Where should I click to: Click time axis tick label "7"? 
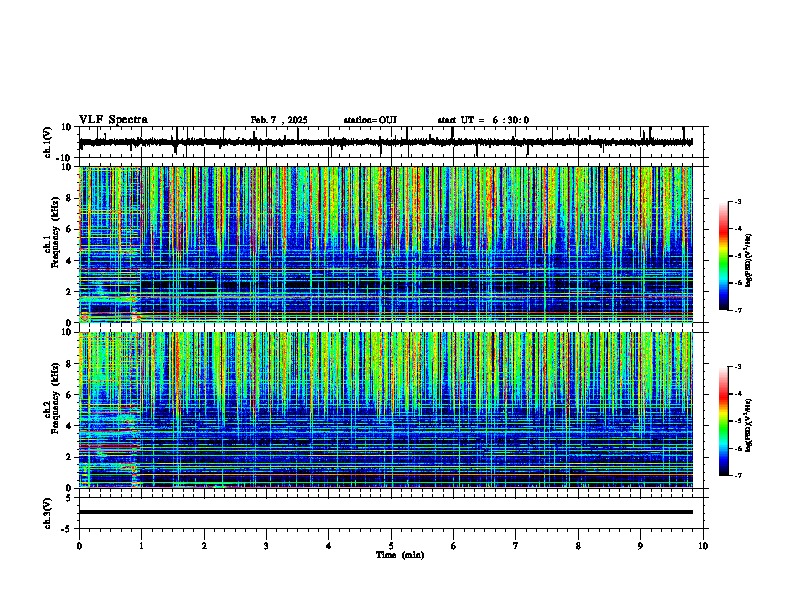pyautogui.click(x=516, y=546)
